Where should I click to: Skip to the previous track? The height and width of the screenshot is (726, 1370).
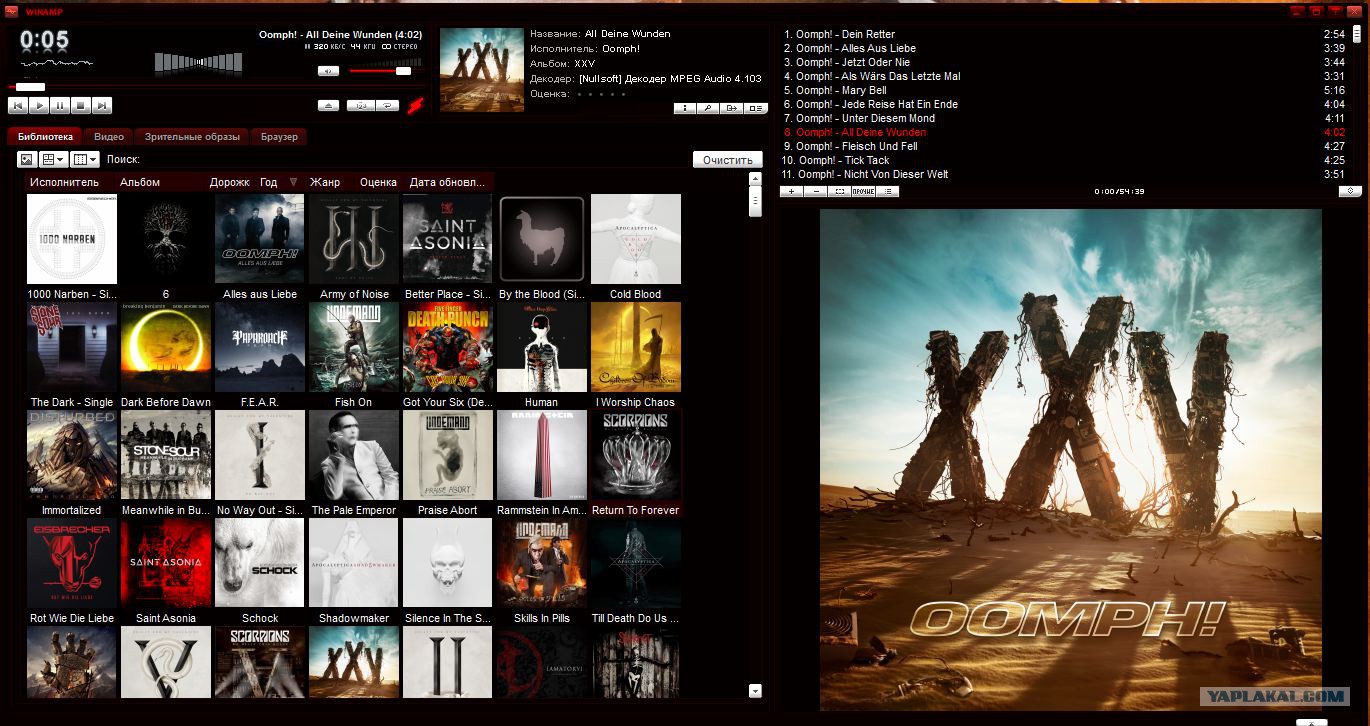[x=18, y=105]
